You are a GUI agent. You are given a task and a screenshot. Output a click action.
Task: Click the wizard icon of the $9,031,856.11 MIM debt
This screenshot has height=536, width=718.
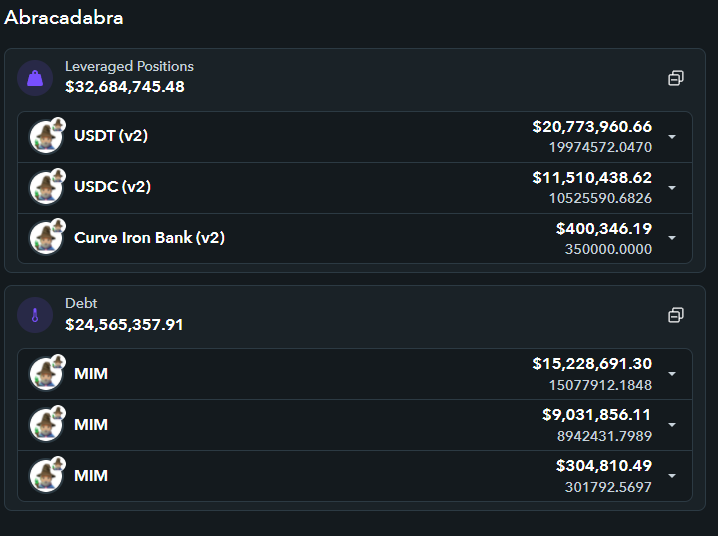click(46, 425)
